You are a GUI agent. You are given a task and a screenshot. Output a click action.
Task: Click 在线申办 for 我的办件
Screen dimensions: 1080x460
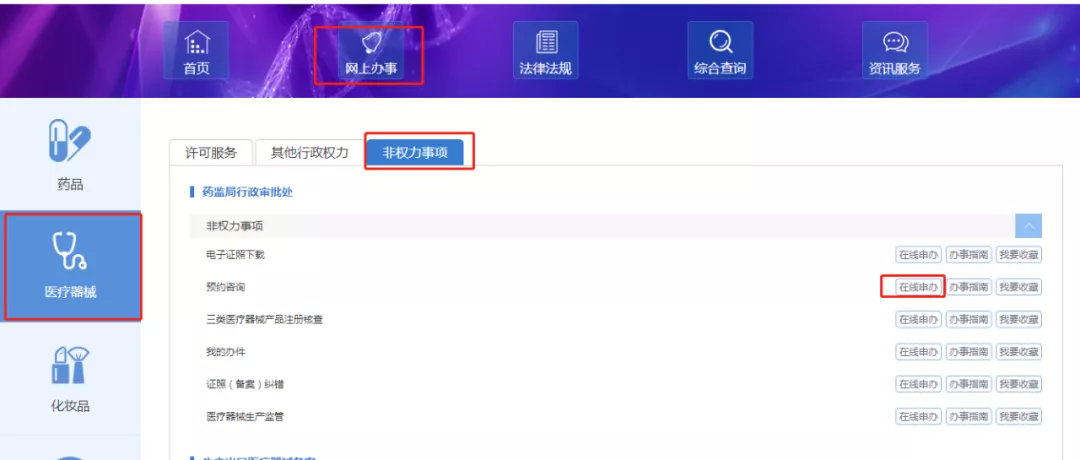(x=918, y=352)
